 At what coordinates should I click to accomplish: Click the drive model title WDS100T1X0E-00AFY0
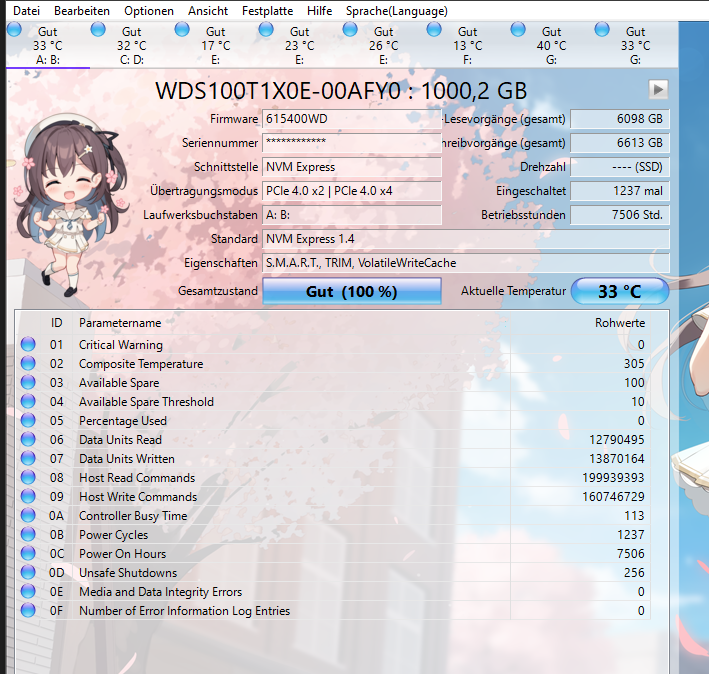(278, 91)
